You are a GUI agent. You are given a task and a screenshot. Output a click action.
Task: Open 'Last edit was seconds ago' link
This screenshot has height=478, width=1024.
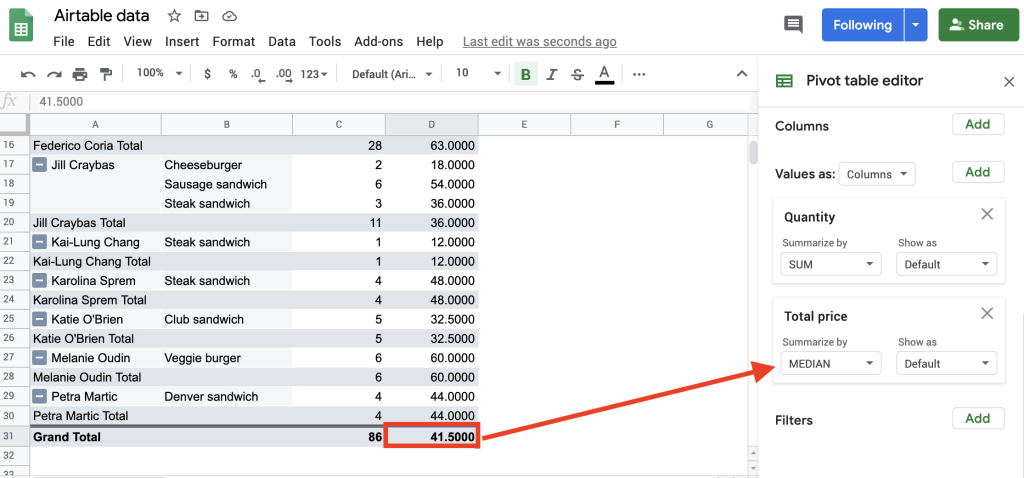[539, 42]
